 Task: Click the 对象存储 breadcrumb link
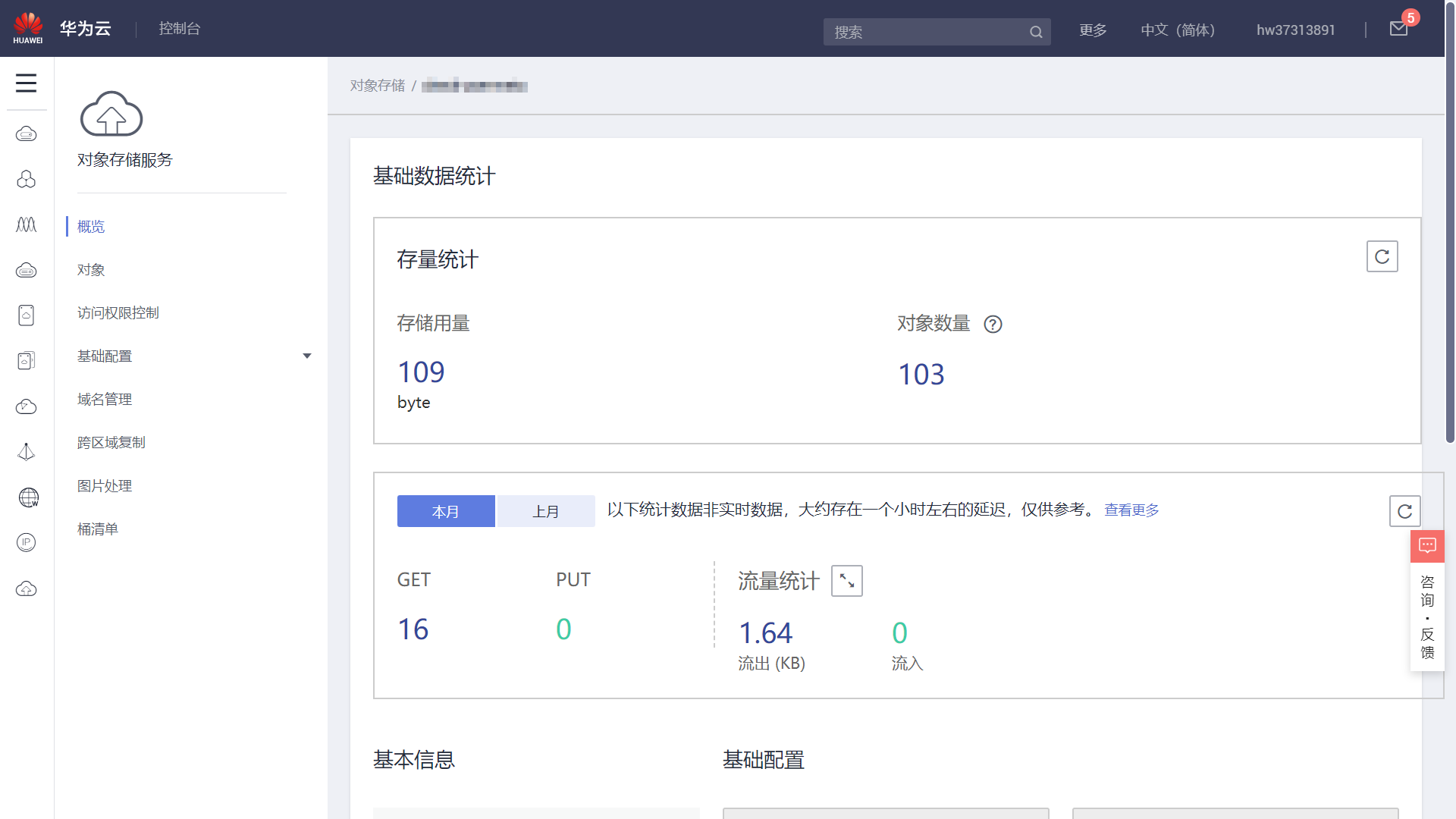click(x=378, y=86)
